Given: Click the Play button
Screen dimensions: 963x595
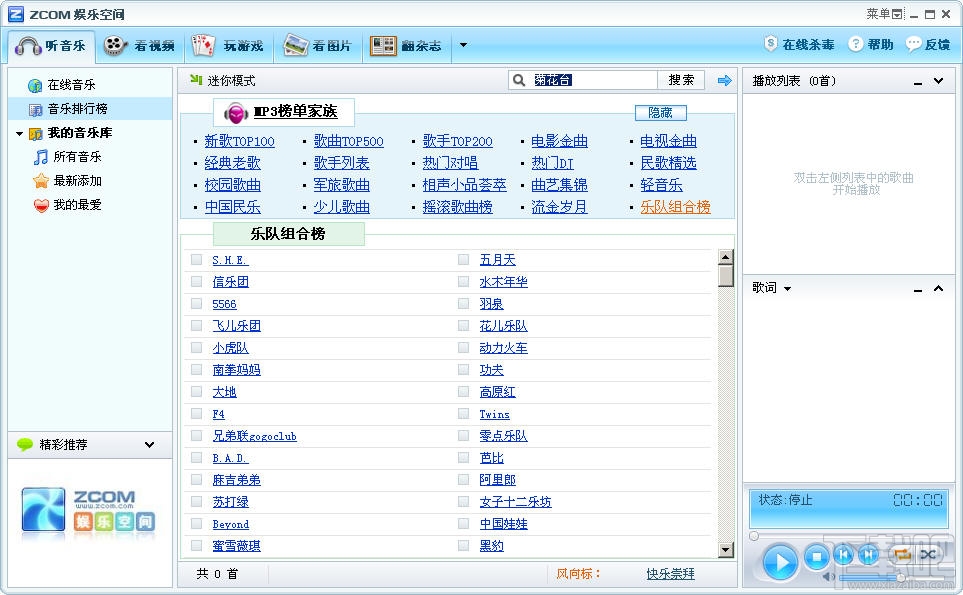Looking at the screenshot, I should tap(781, 562).
